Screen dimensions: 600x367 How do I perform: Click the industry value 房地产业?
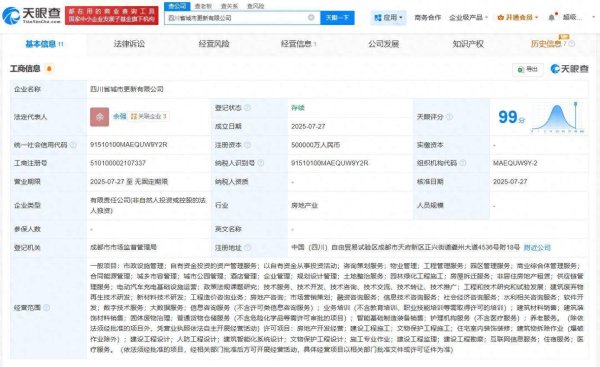tap(304, 206)
